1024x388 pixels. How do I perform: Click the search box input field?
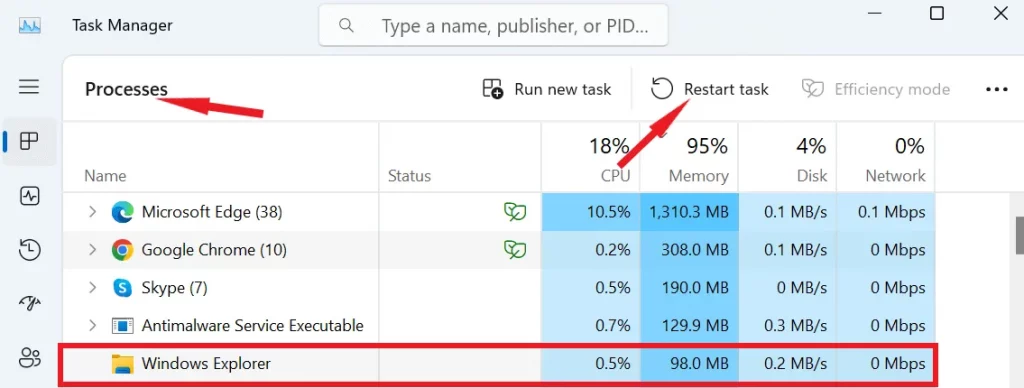[493, 25]
